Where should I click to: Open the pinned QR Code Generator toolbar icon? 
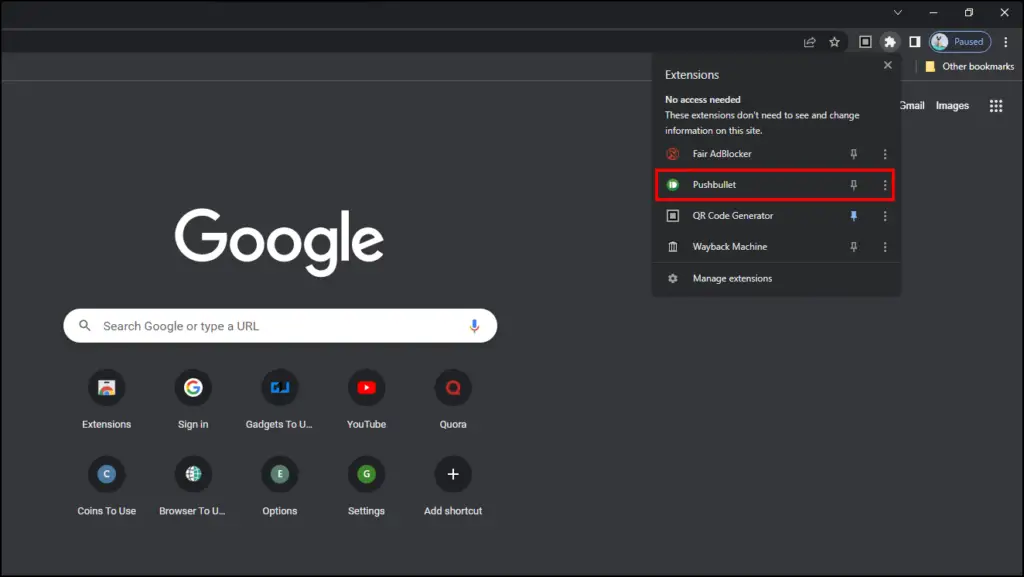coord(865,42)
